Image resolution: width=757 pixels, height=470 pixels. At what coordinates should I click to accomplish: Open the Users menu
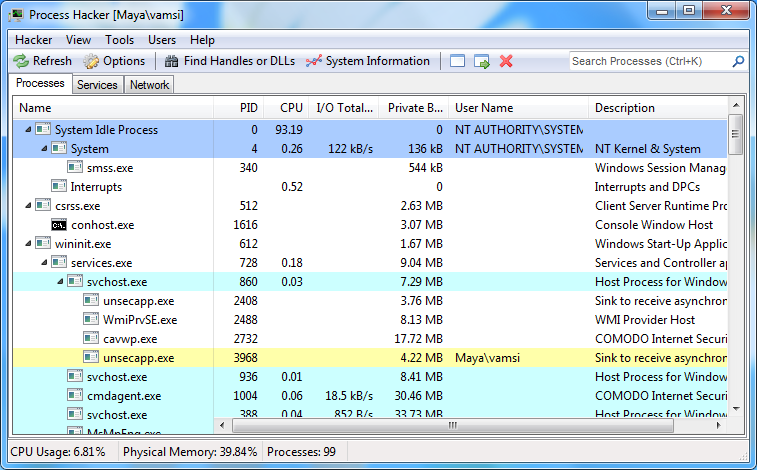[x=162, y=40]
